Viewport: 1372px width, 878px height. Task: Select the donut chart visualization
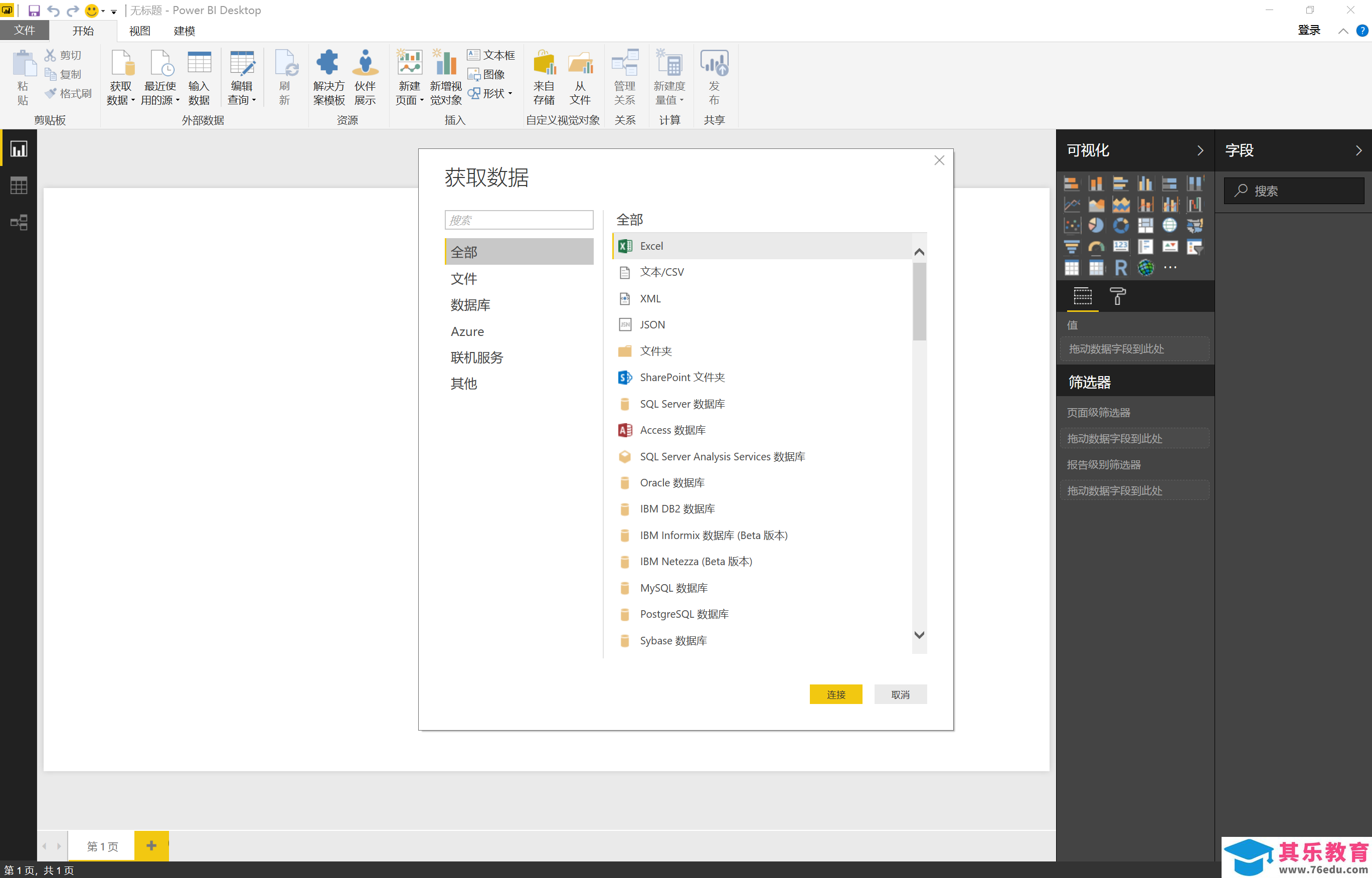click(x=1120, y=226)
